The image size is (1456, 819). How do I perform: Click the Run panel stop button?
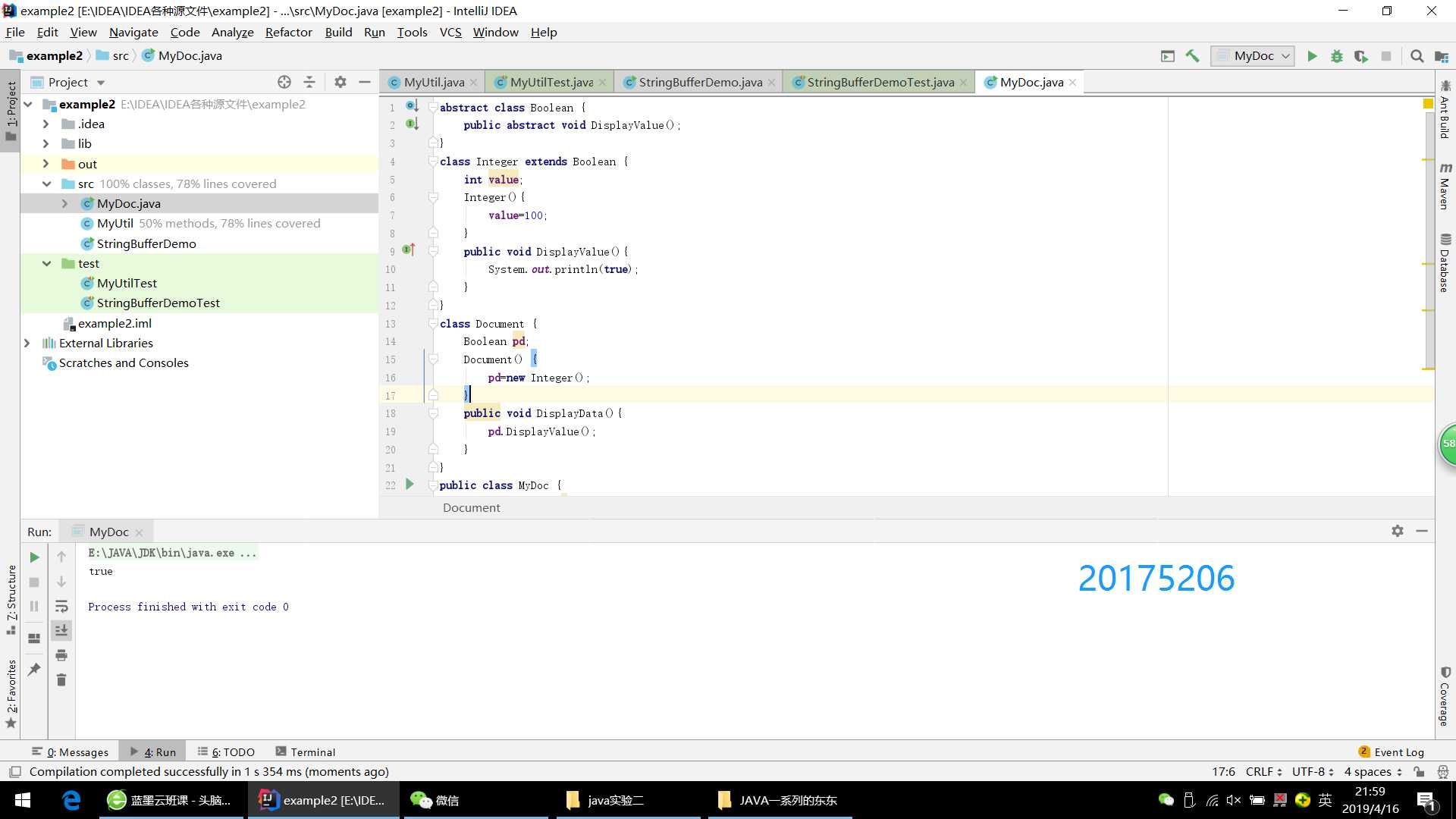(x=34, y=582)
